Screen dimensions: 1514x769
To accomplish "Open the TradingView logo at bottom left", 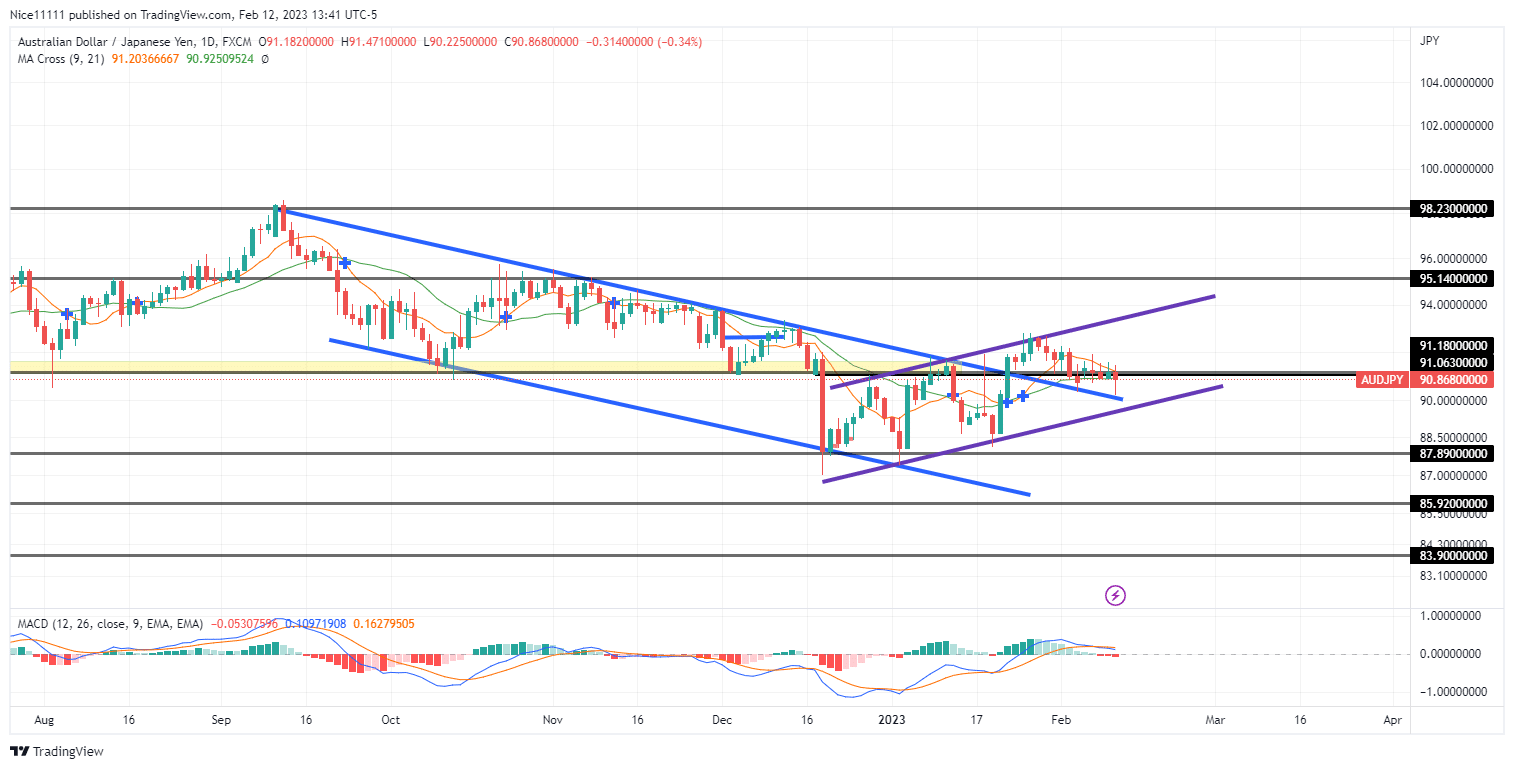I will [57, 751].
